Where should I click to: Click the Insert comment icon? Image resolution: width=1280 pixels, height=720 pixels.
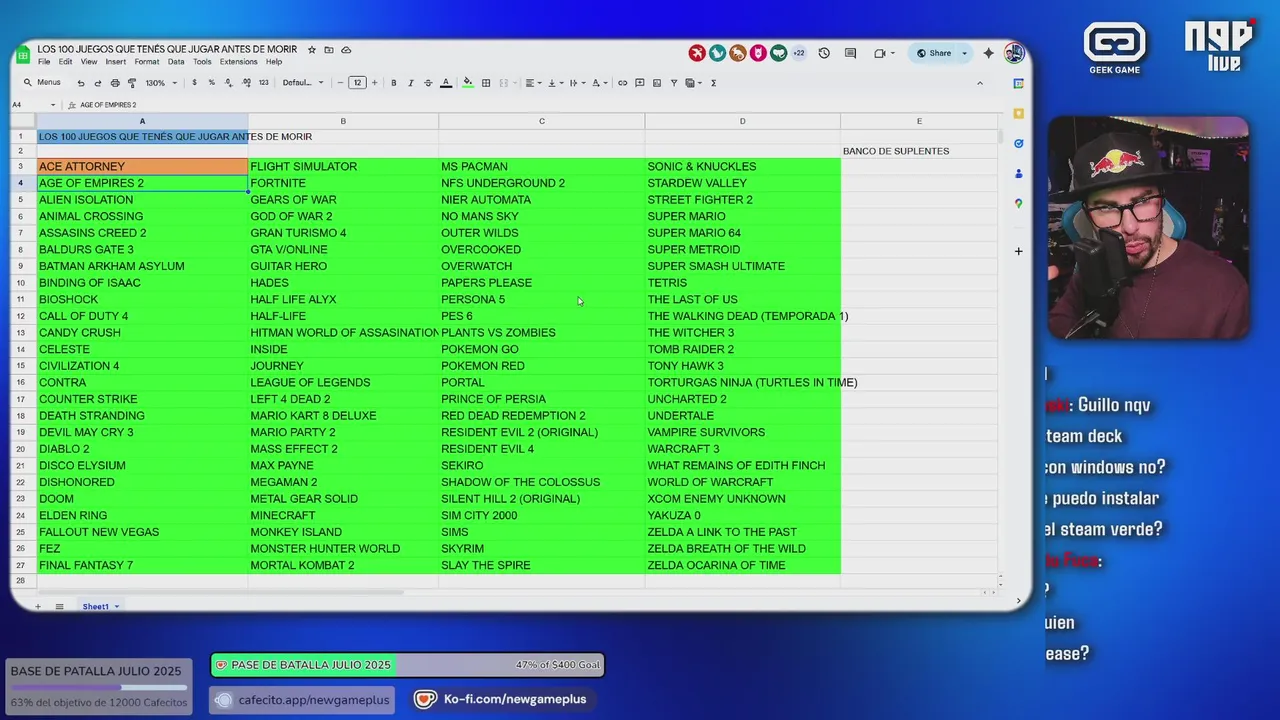pos(640,83)
